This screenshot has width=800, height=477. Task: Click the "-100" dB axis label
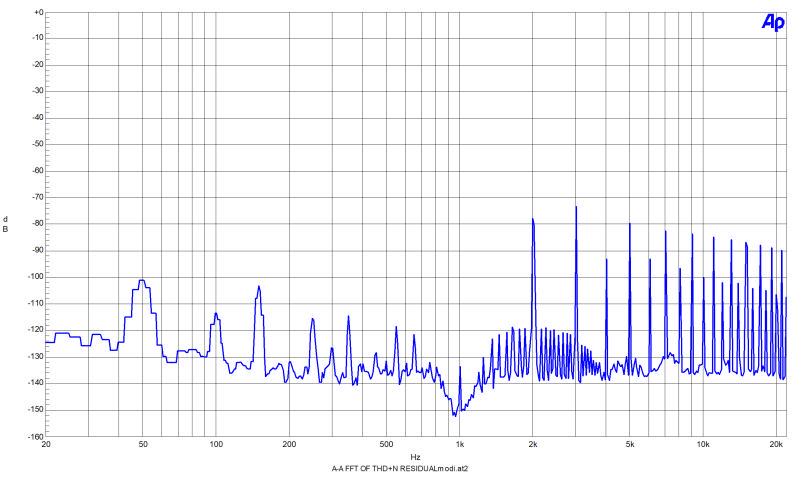tap(37, 277)
